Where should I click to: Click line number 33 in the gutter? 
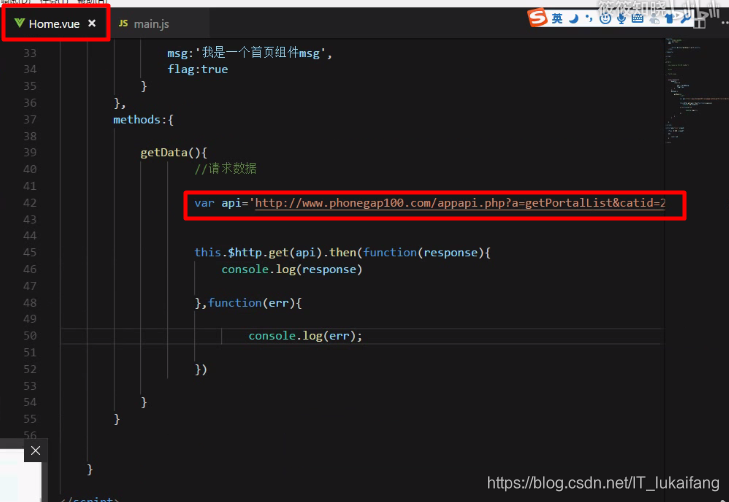coord(30,53)
